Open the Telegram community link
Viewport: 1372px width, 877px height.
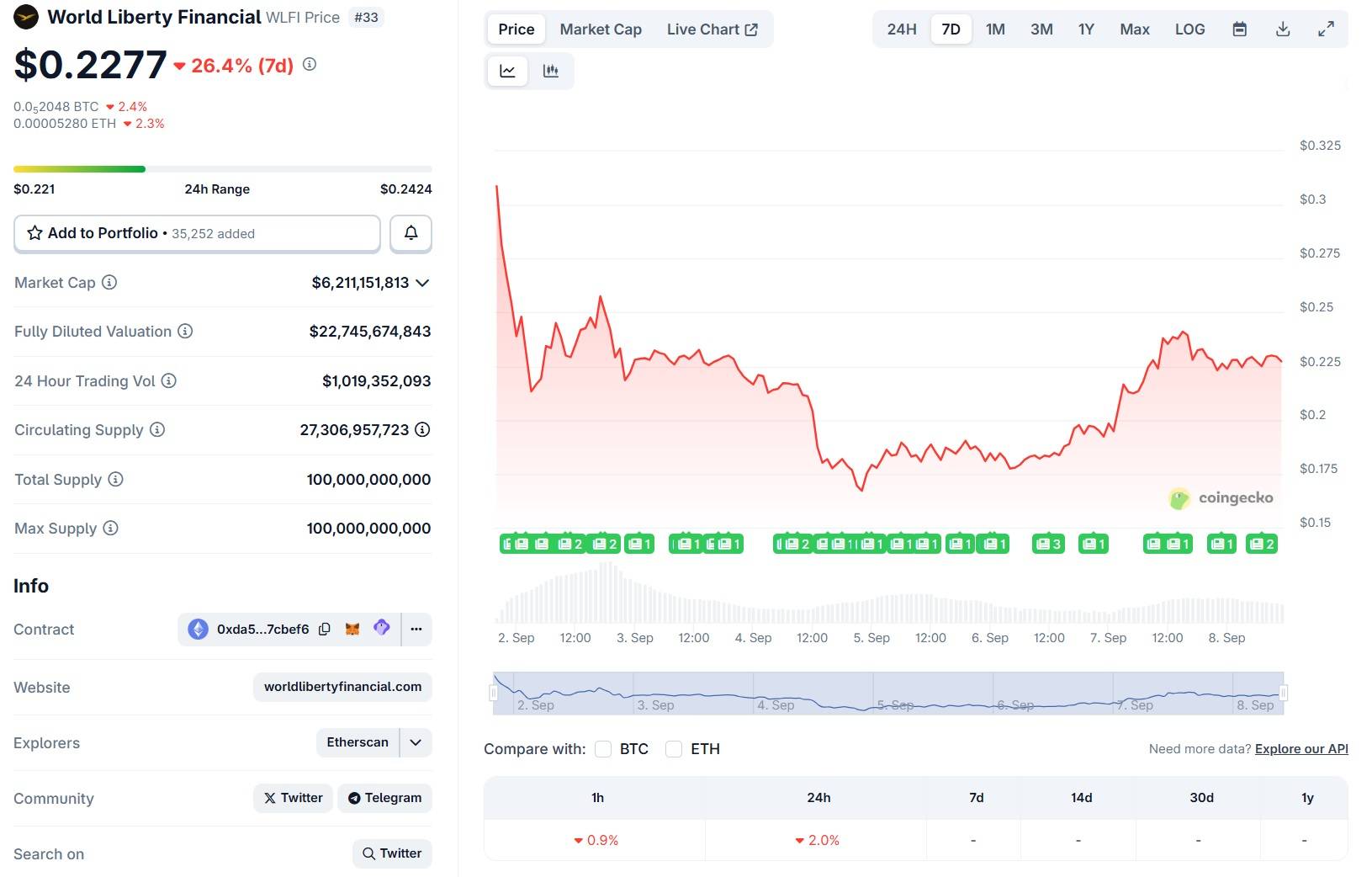(x=384, y=798)
